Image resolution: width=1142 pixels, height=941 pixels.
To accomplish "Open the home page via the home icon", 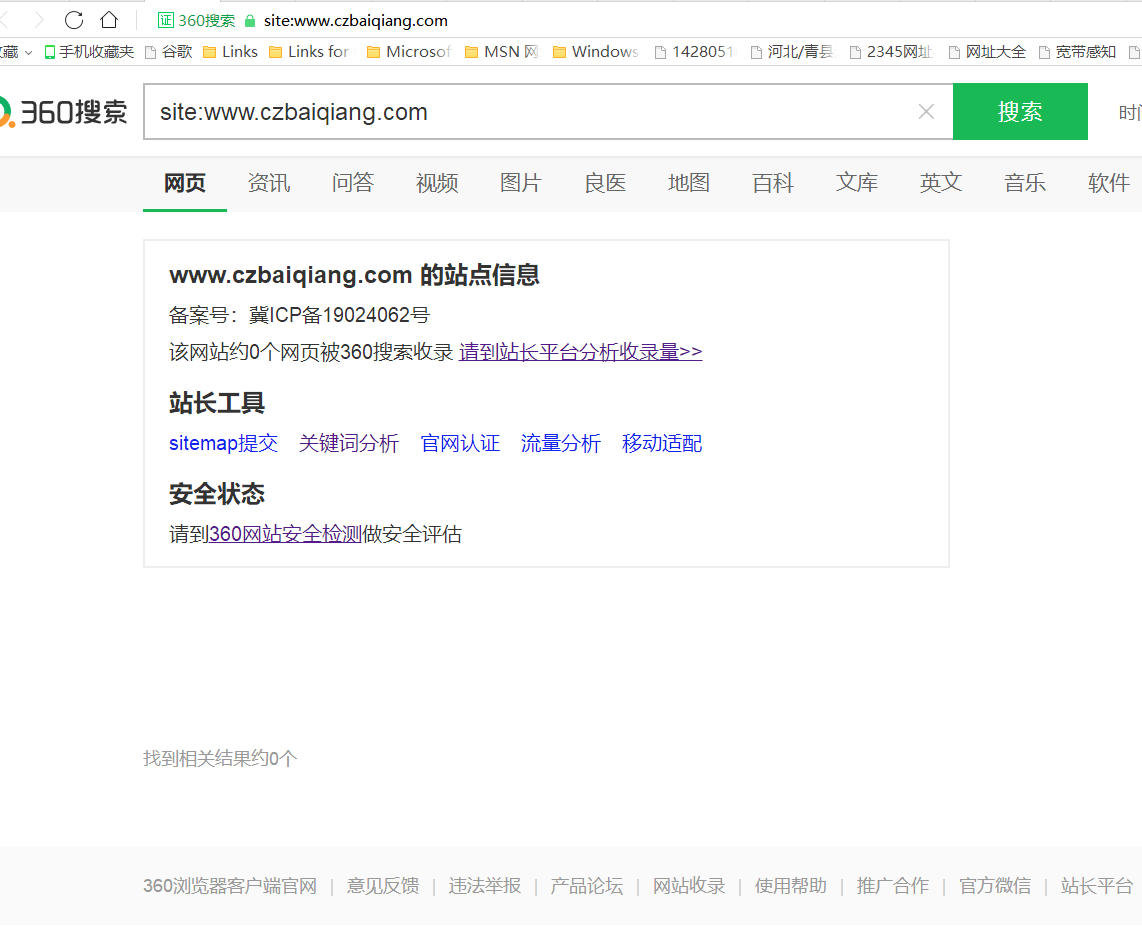I will 108,20.
